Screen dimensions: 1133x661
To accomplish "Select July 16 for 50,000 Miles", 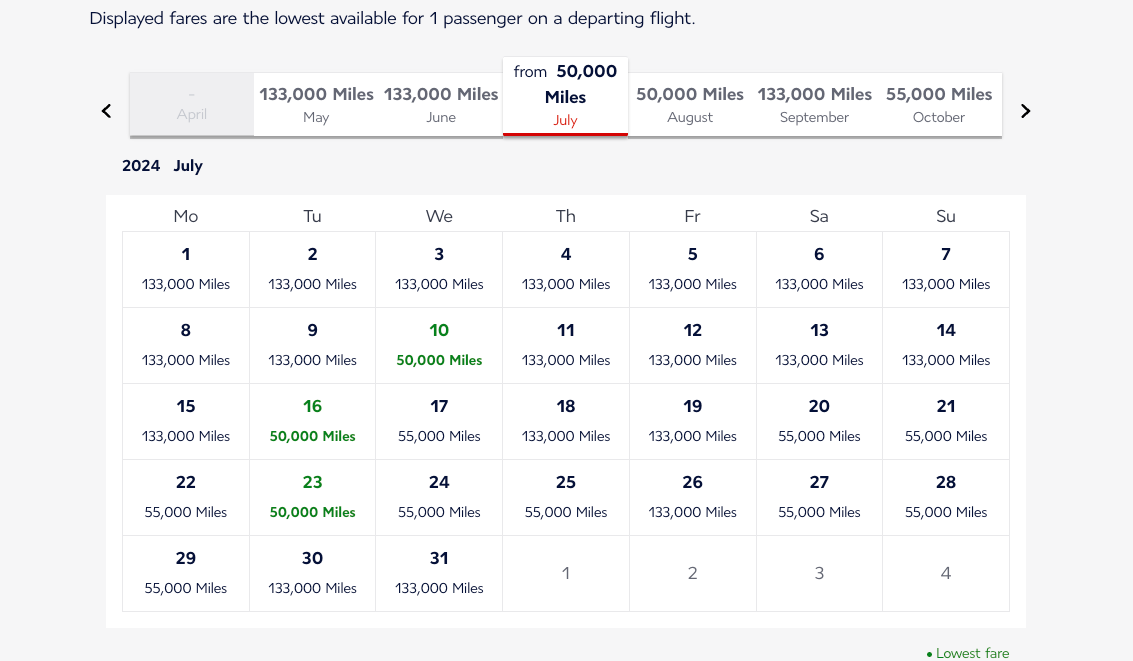I will coord(313,421).
